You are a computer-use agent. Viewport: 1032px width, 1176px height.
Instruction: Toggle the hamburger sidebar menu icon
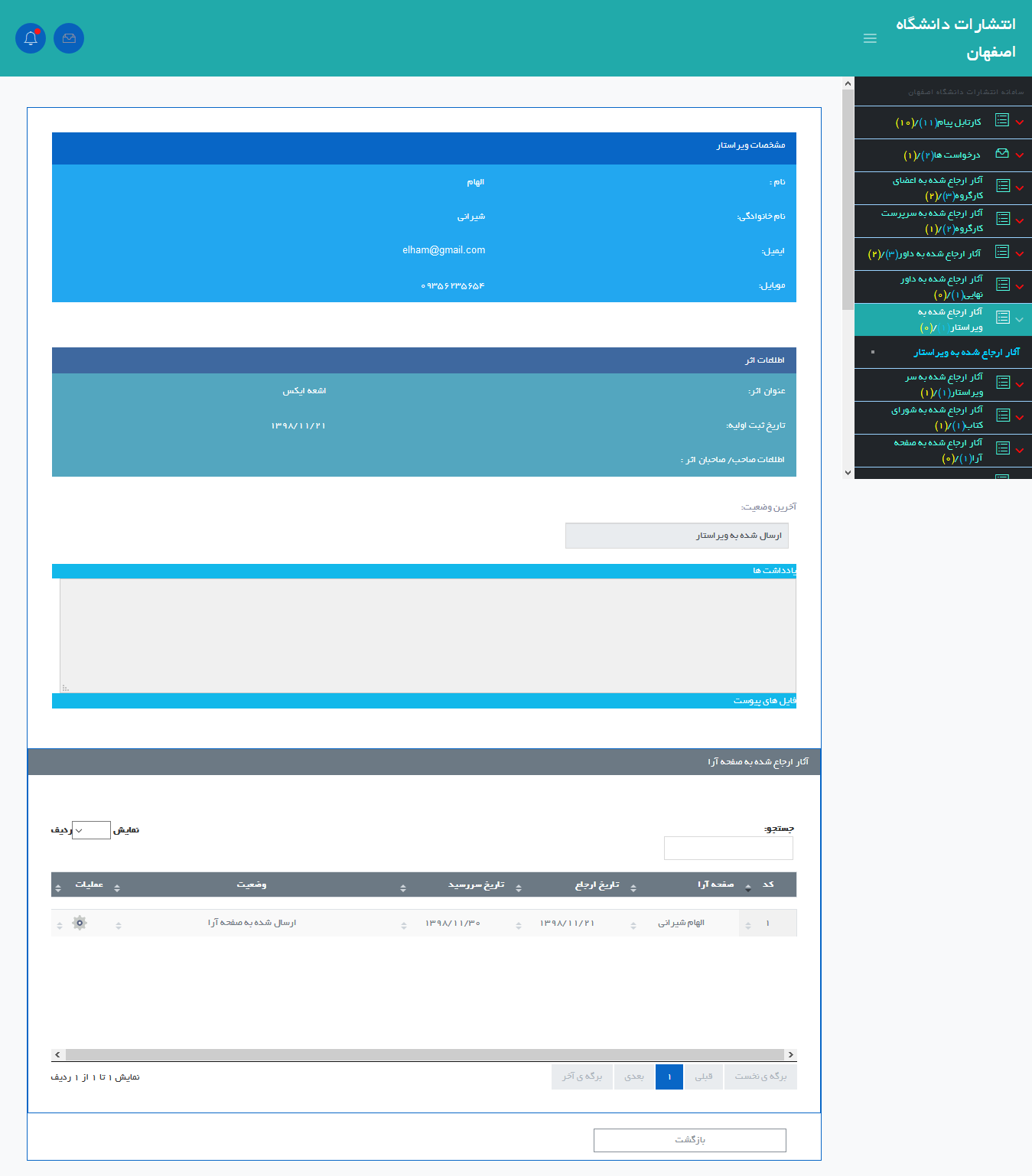[x=870, y=38]
